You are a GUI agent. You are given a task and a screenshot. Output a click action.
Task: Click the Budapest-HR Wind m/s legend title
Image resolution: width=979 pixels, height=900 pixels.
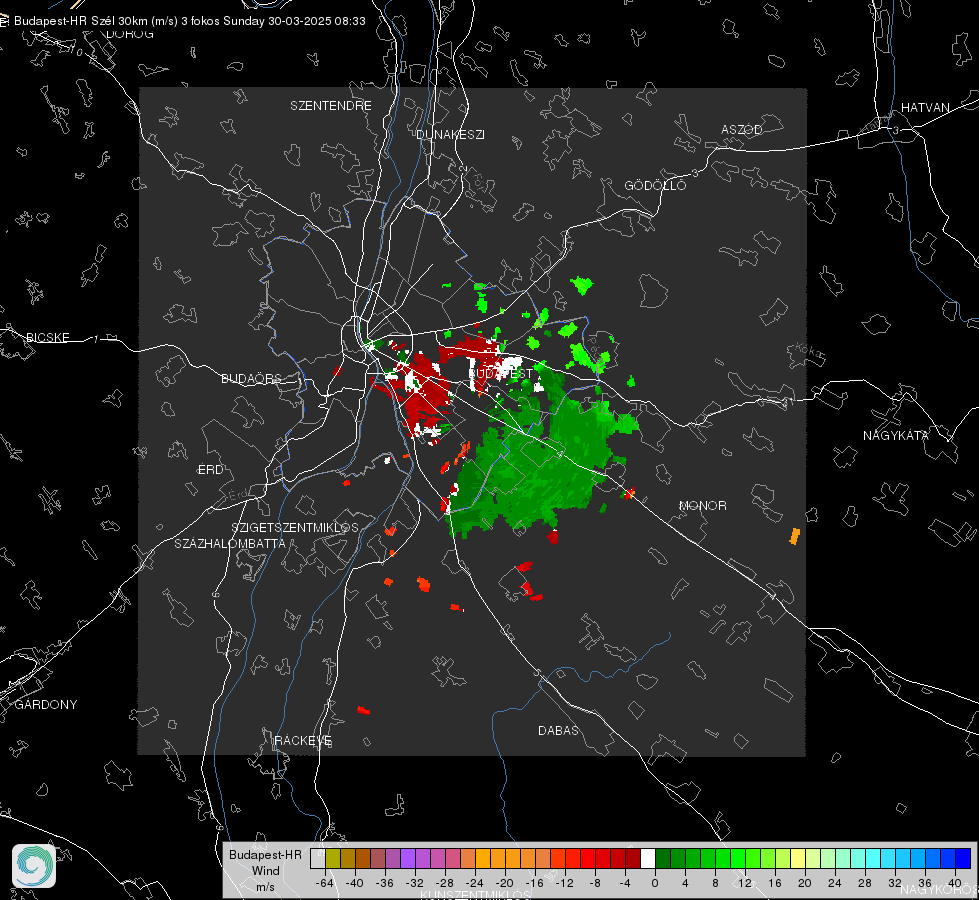pyautogui.click(x=265, y=870)
